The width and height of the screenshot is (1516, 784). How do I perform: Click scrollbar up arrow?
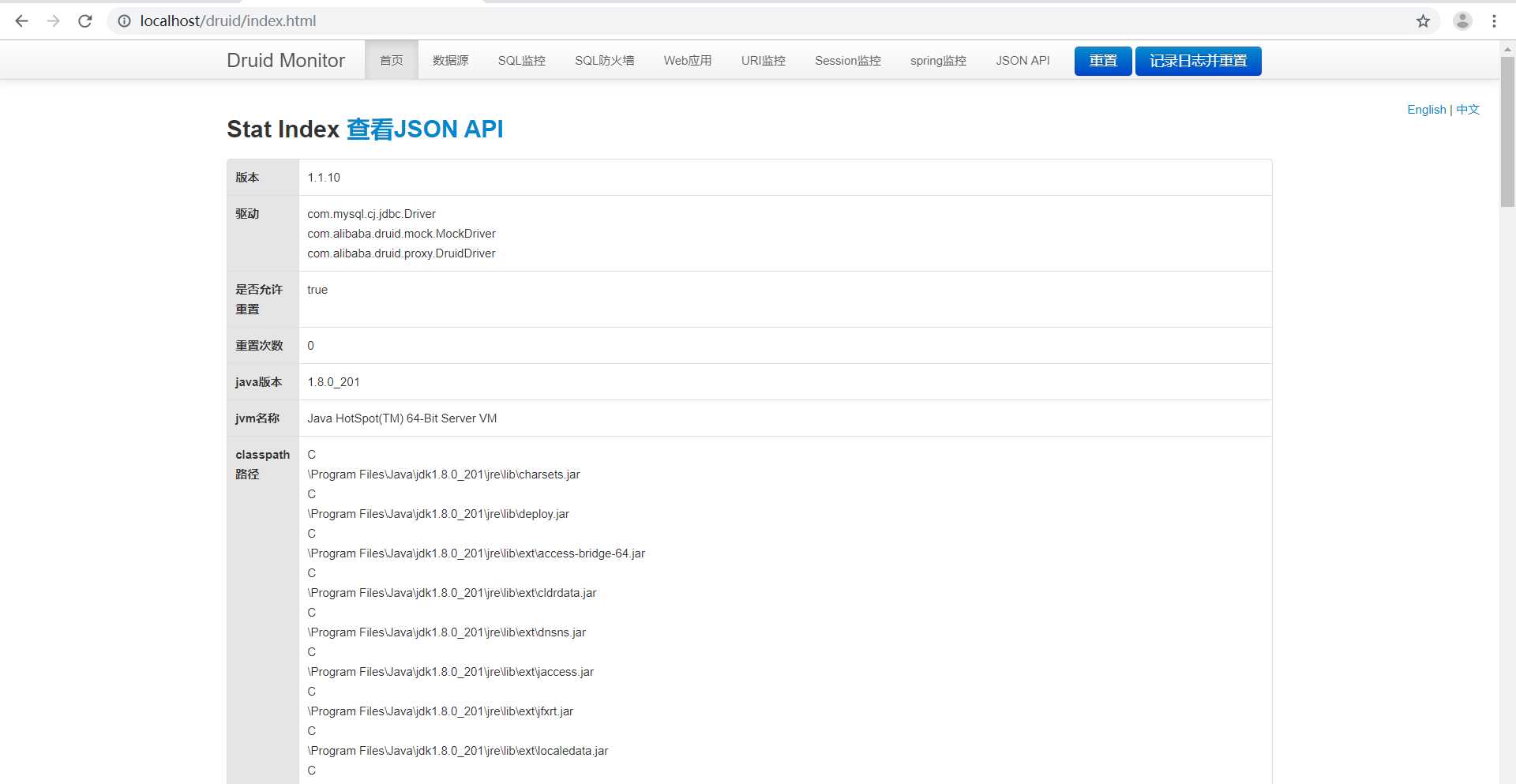(1507, 48)
